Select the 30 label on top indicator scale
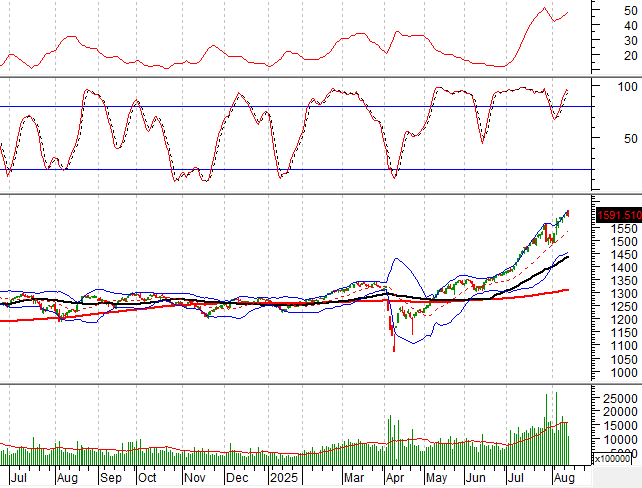Viewport: 642px width, 488px height. tap(631, 41)
